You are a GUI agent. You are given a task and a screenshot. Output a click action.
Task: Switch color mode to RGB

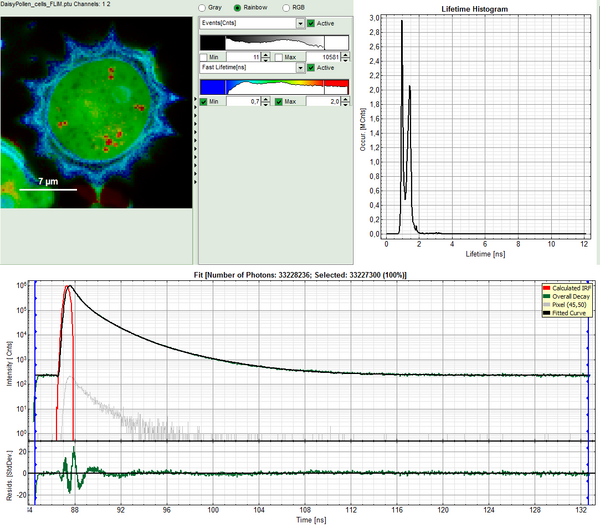pyautogui.click(x=284, y=8)
